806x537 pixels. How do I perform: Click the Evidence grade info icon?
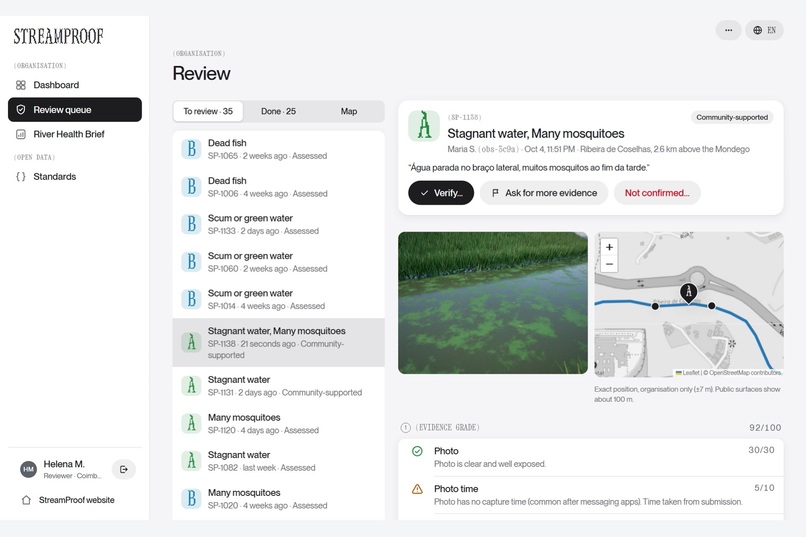point(406,428)
